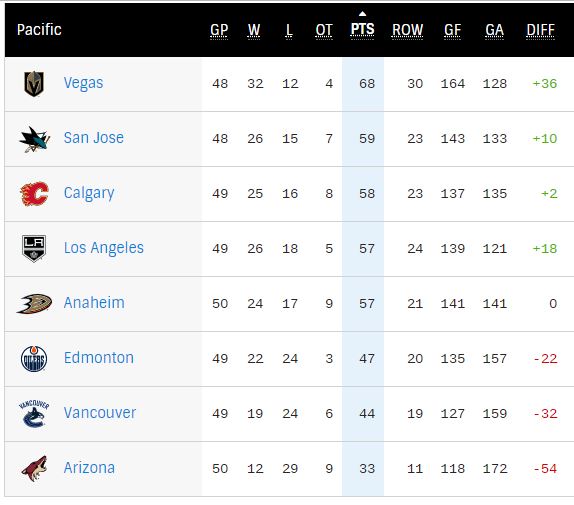Image resolution: width=574 pixels, height=505 pixels.
Task: Click the Vancouver Canucks logo
Action: pos(34,414)
